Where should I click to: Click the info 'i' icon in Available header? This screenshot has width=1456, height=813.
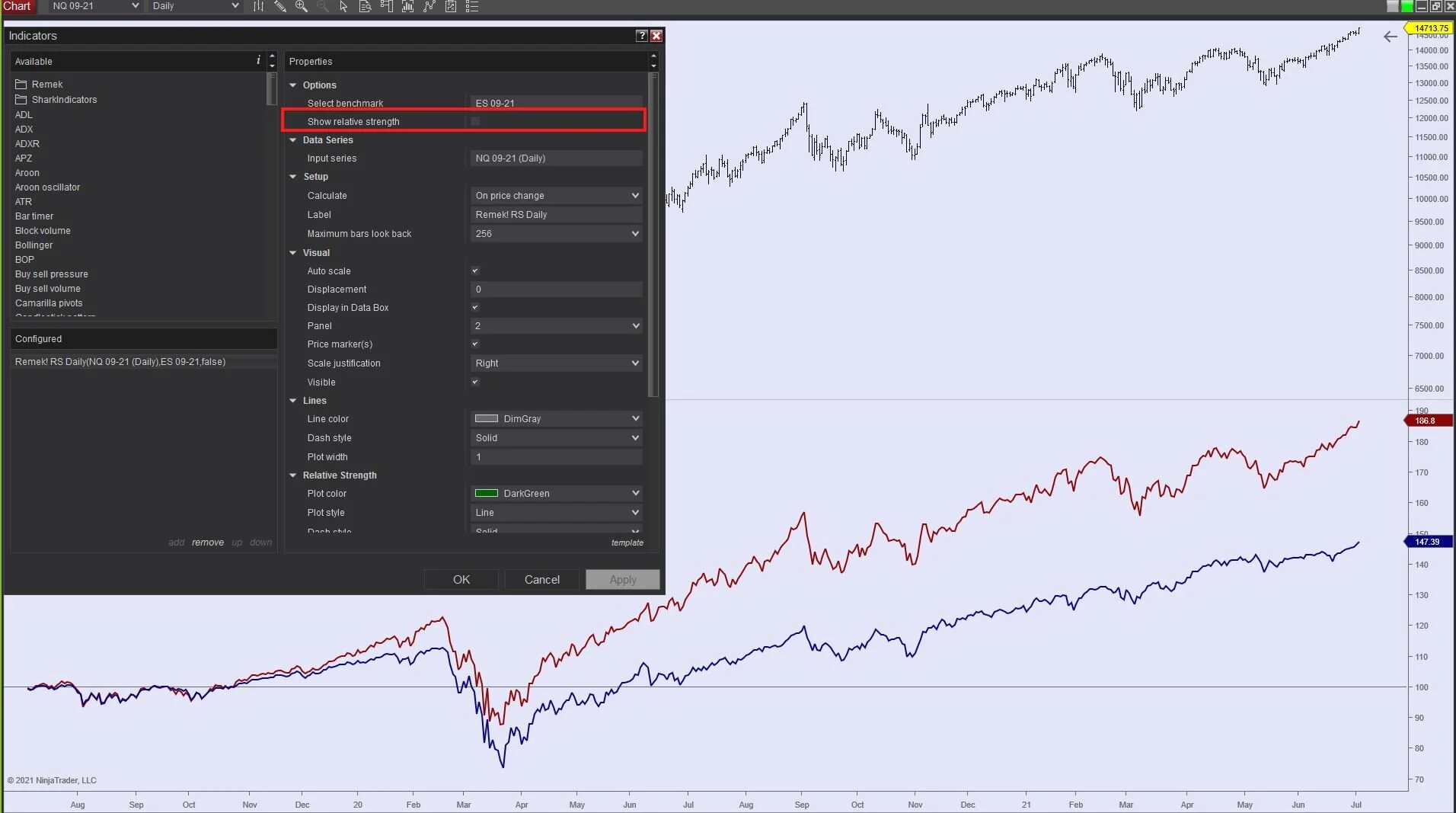coord(258,60)
